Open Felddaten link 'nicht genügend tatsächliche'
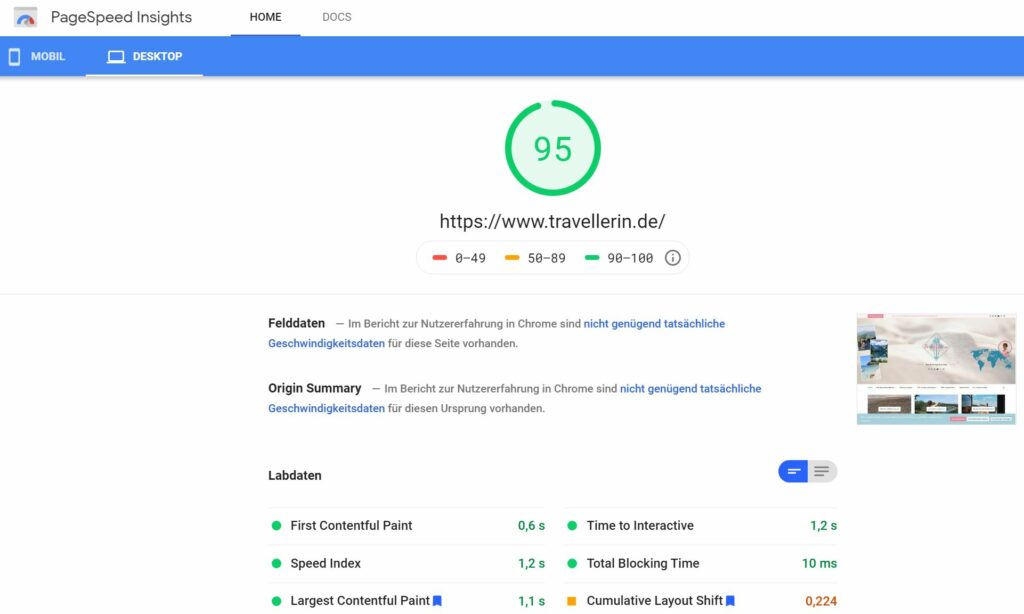 click(654, 323)
